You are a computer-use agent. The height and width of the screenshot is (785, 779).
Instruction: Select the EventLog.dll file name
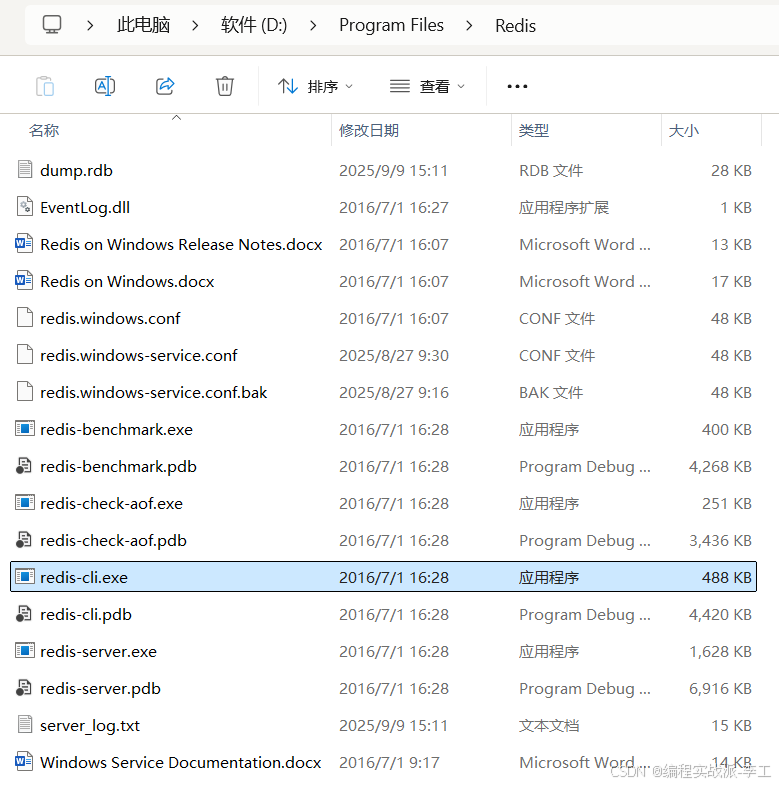pos(85,208)
